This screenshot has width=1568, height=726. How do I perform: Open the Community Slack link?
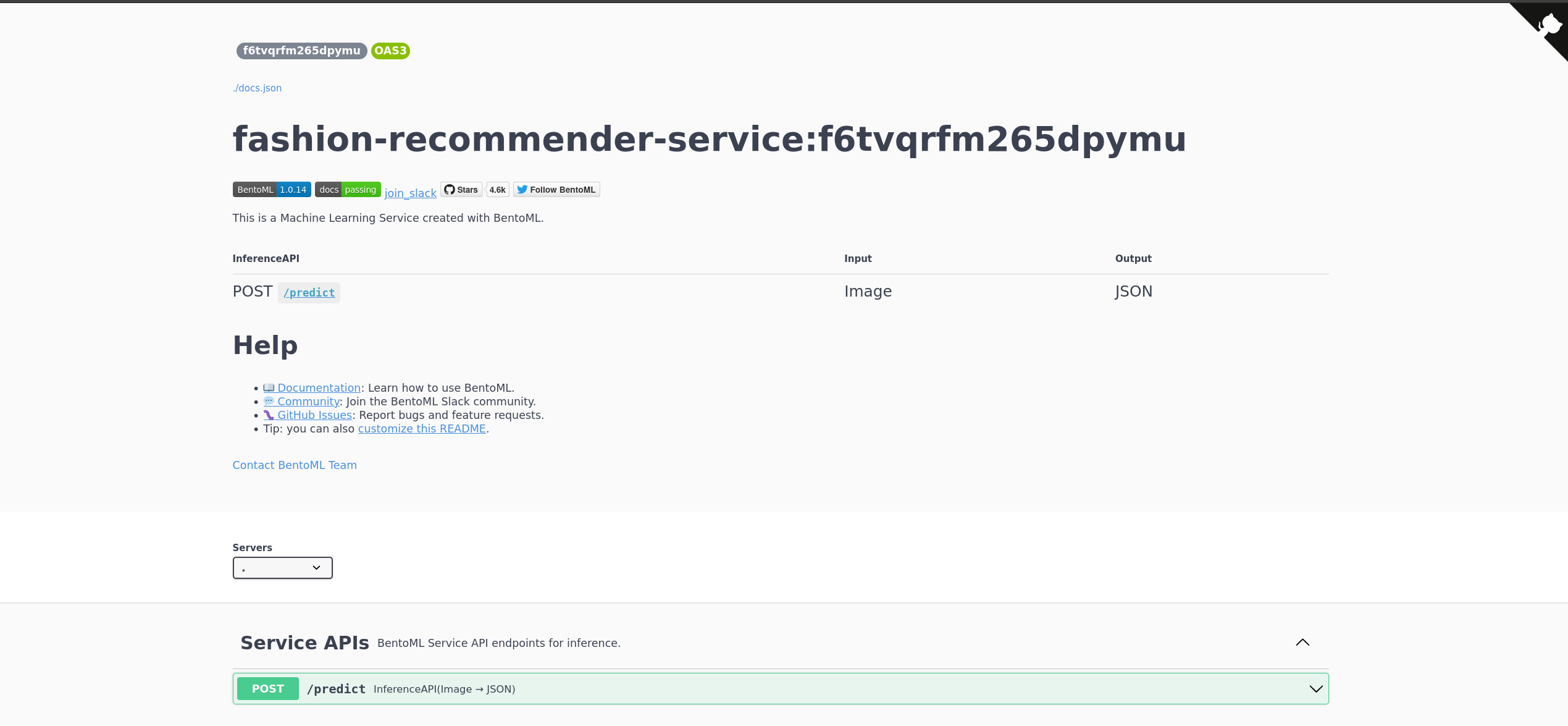[x=308, y=402]
